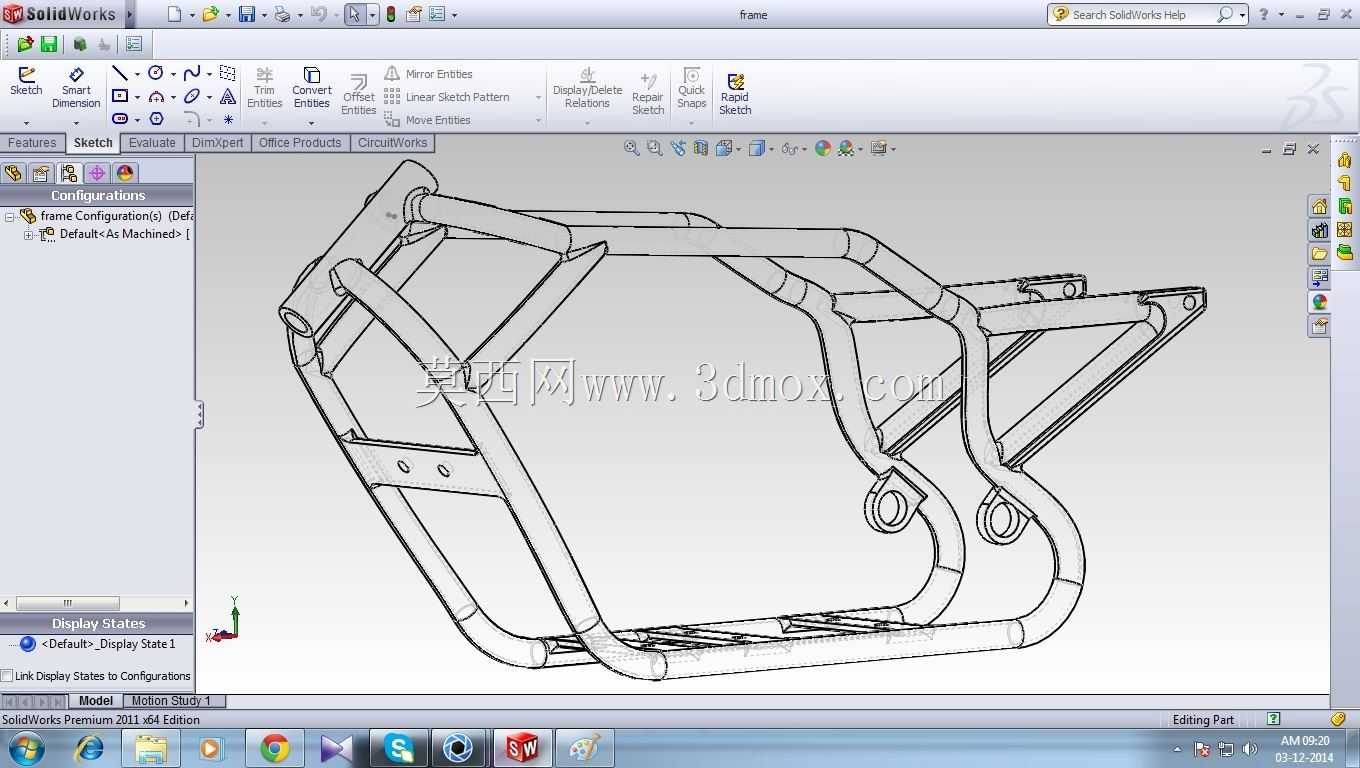Open the Design Library task pane tab
Viewport: 1360px width, 768px height.
pyautogui.click(x=1319, y=230)
